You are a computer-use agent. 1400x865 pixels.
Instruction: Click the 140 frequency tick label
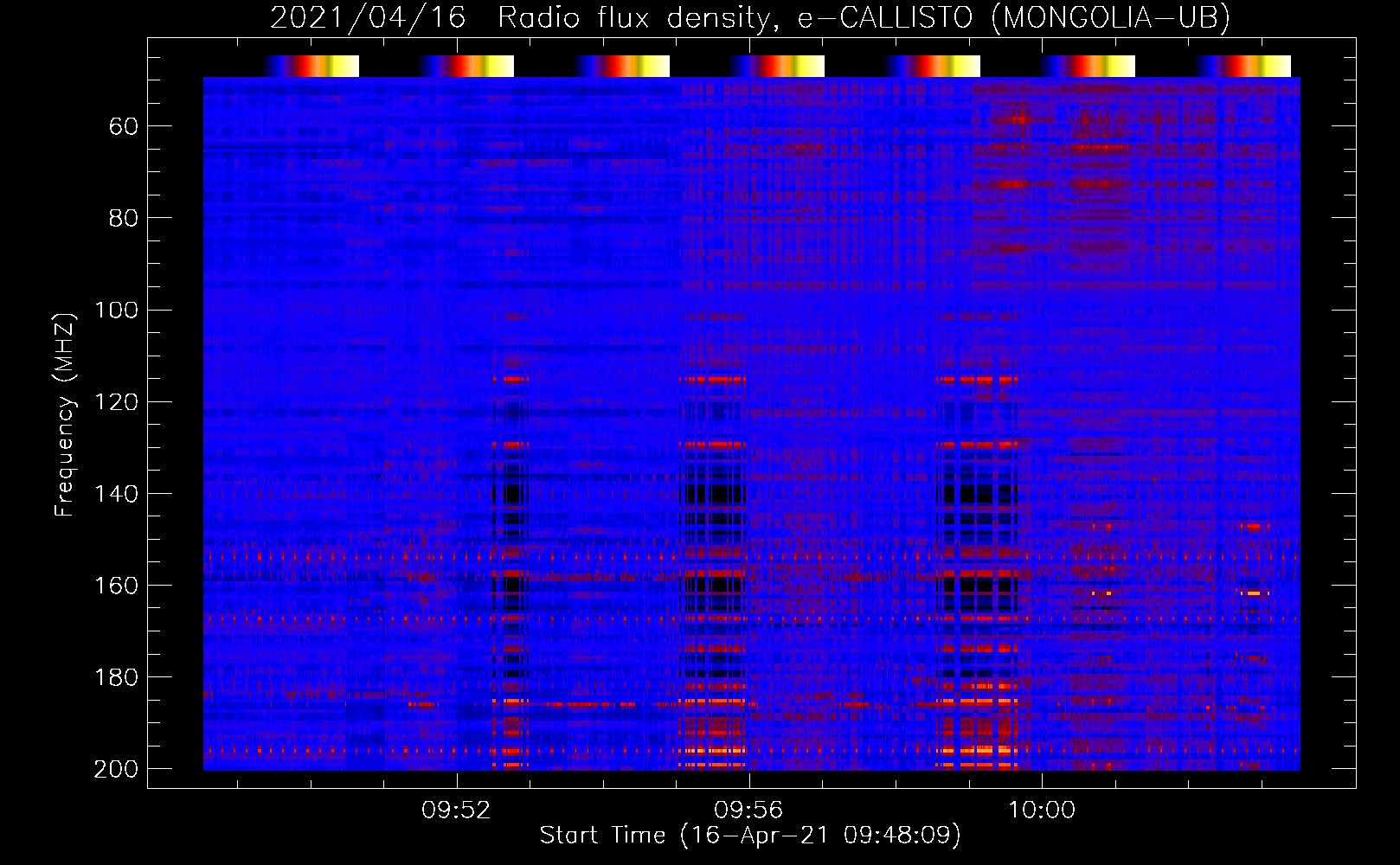pos(116,494)
